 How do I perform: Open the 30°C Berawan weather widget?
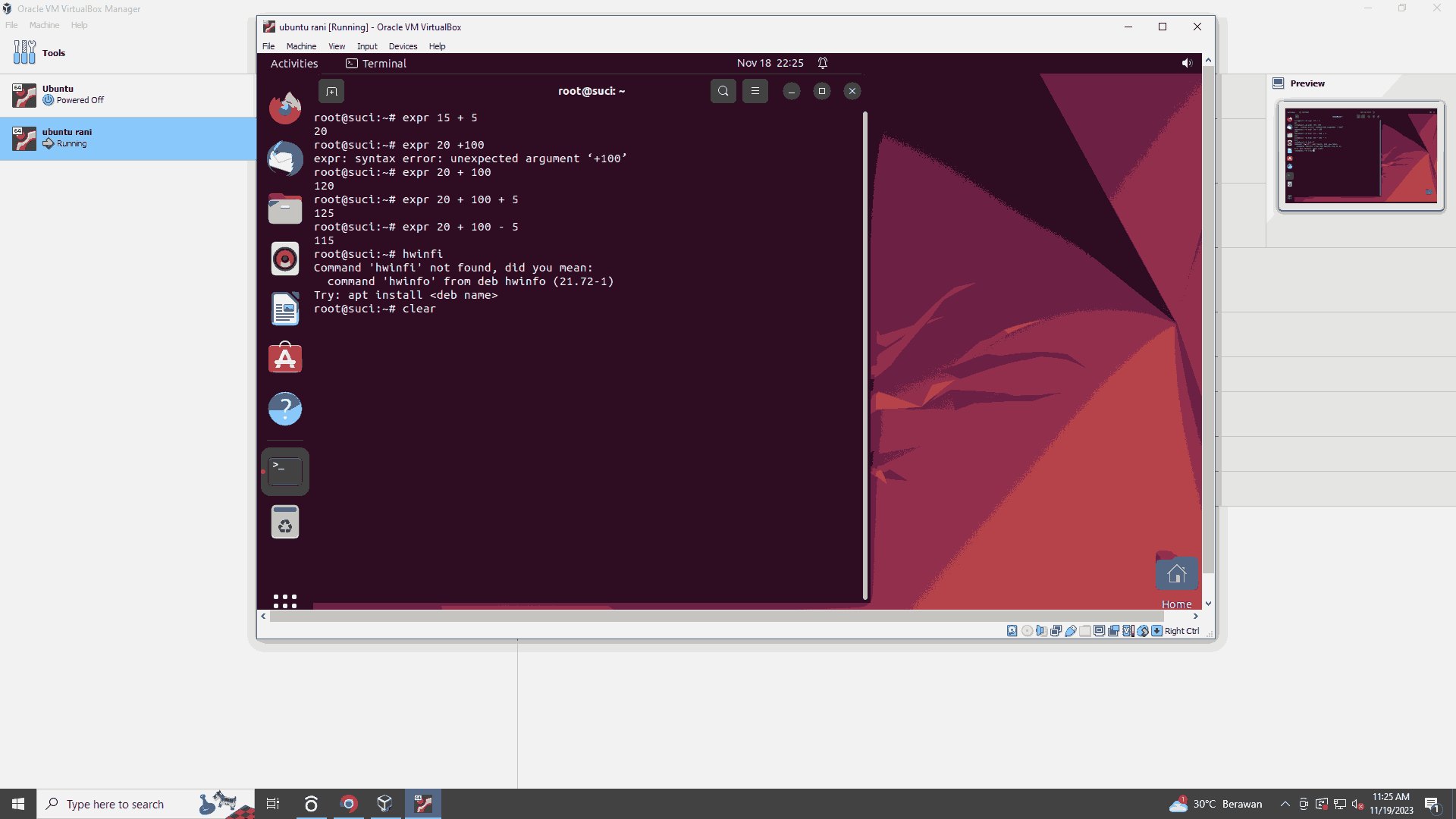[1216, 804]
